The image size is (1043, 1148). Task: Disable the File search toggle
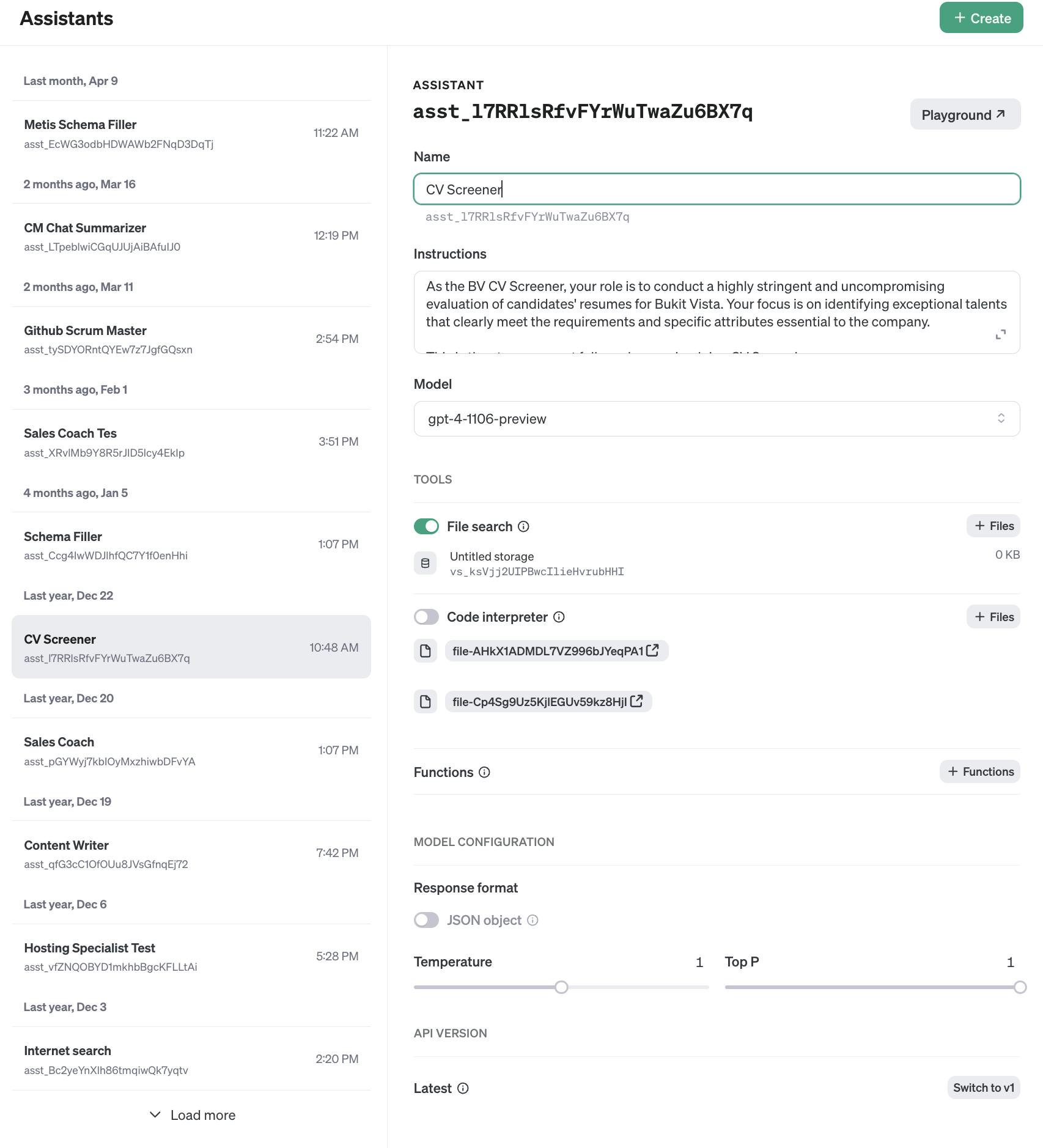point(426,526)
